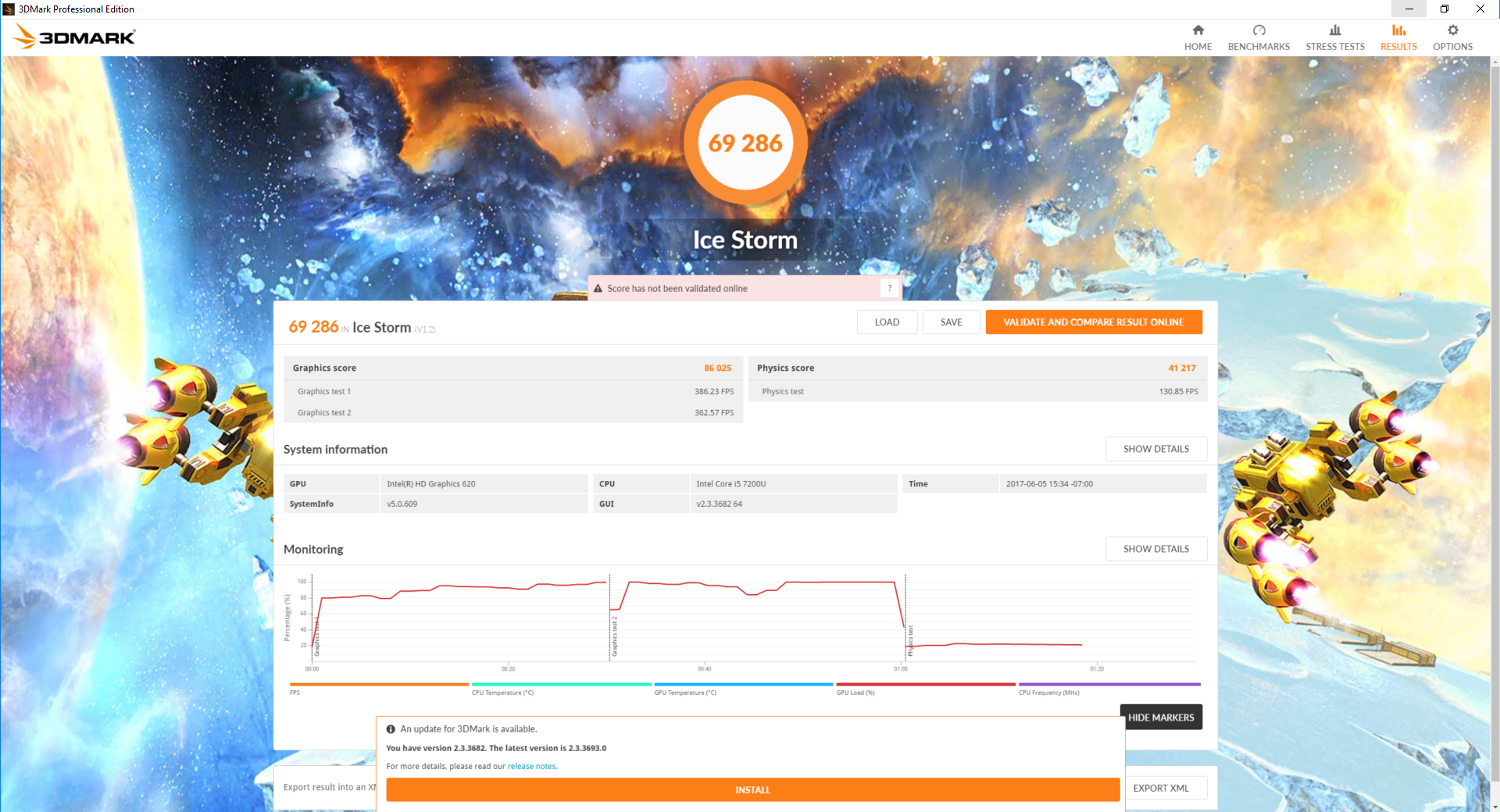This screenshot has width=1500, height=812.
Task: Switch to the BENCHMARKS tab label
Action: [1259, 47]
